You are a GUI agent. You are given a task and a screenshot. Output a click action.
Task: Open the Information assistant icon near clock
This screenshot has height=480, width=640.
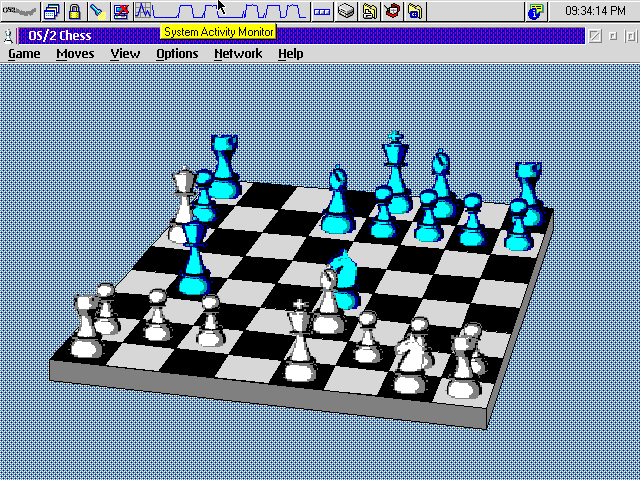coord(536,11)
